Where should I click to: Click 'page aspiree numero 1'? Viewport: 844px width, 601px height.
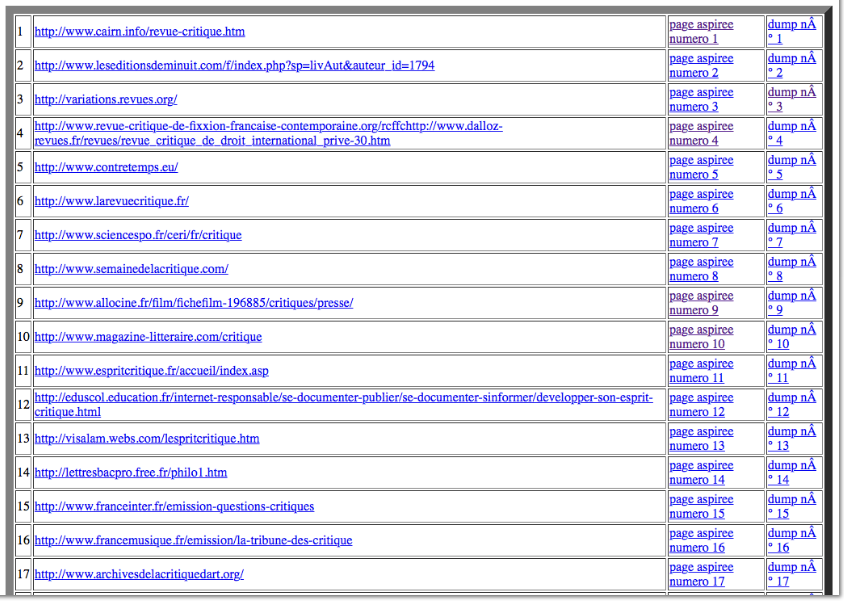coord(701,32)
